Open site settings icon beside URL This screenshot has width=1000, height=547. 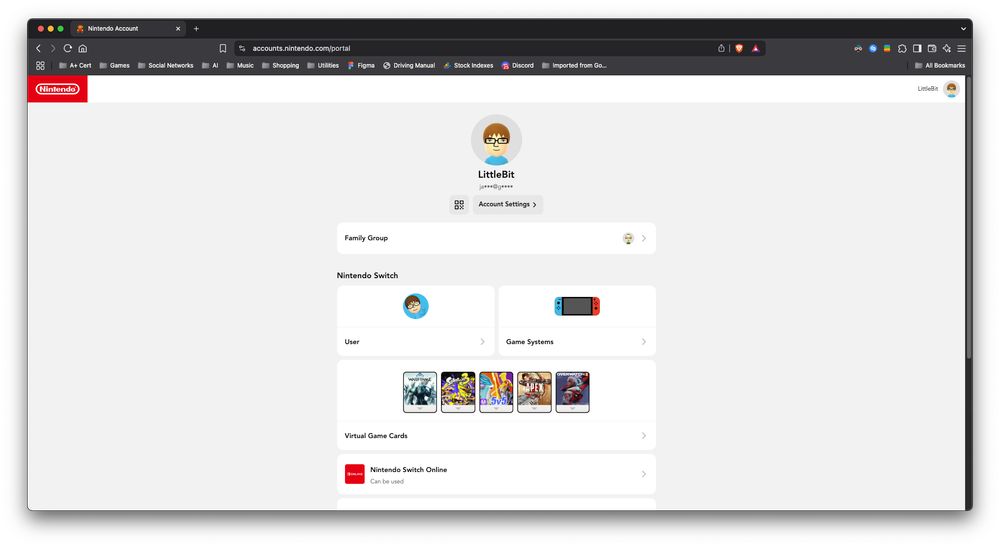(242, 48)
